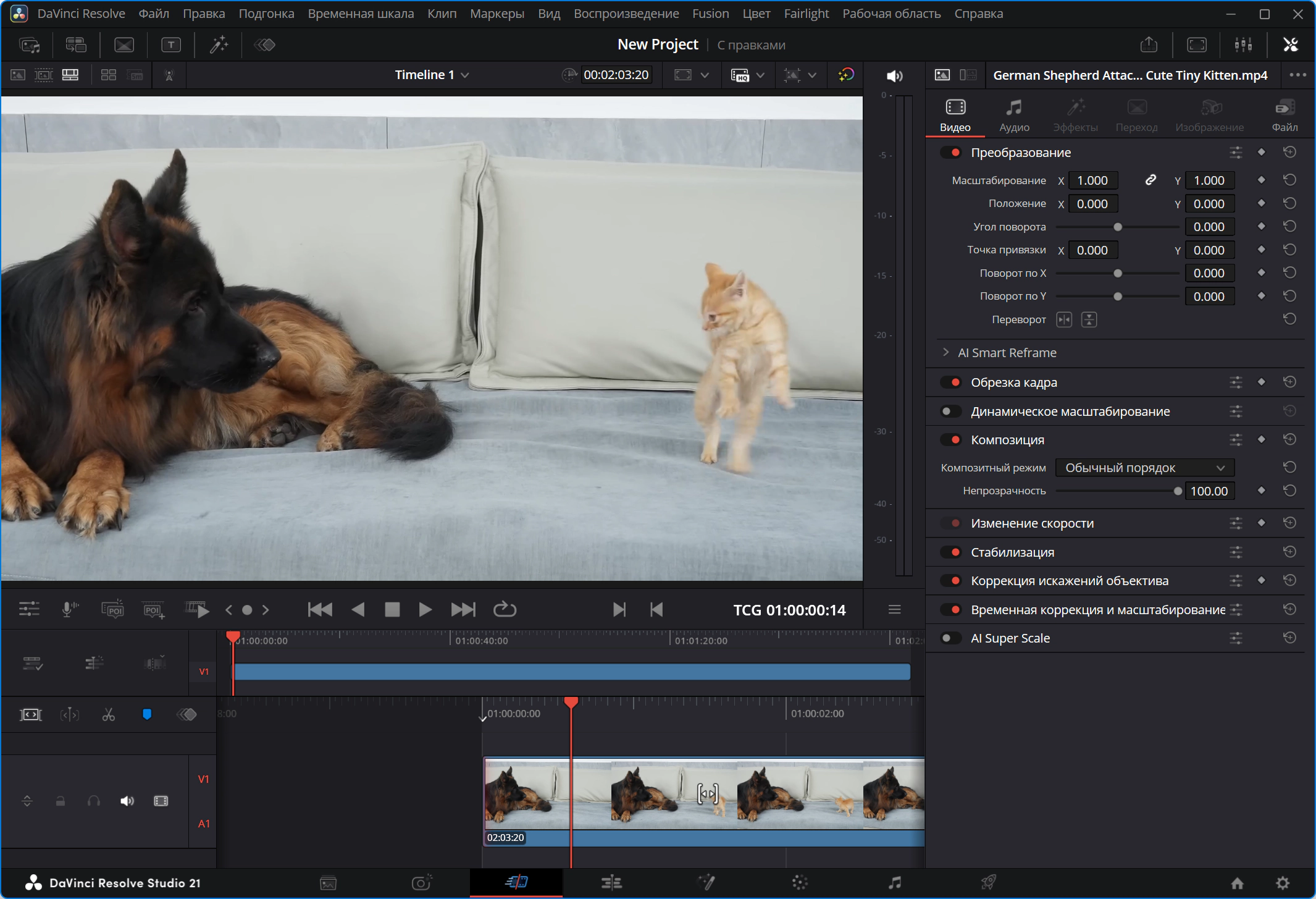This screenshot has height=899, width=1316.
Task: Switch to the Fairlight music note page
Action: click(894, 882)
